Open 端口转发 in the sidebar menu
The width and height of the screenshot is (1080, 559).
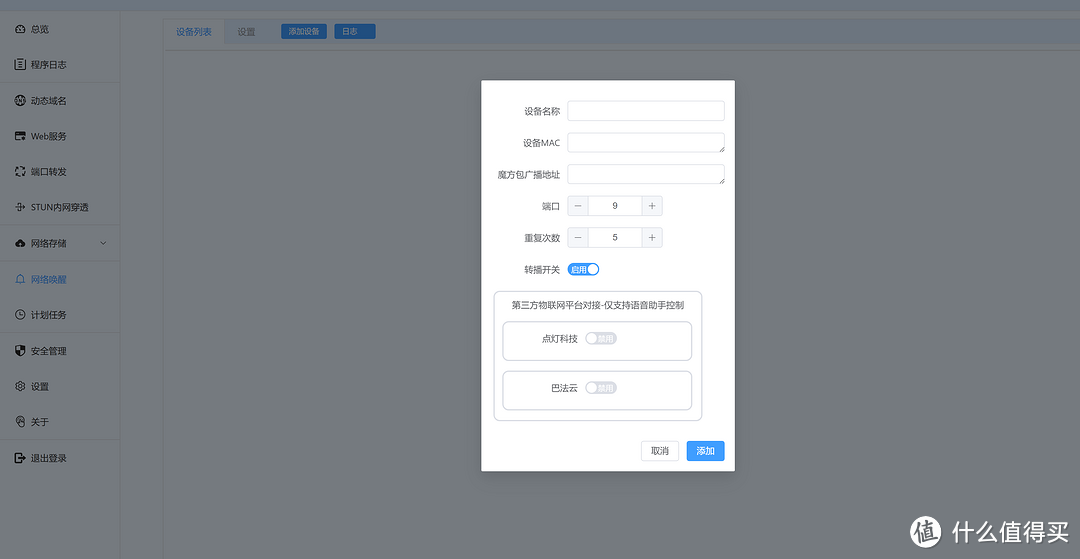[59, 171]
